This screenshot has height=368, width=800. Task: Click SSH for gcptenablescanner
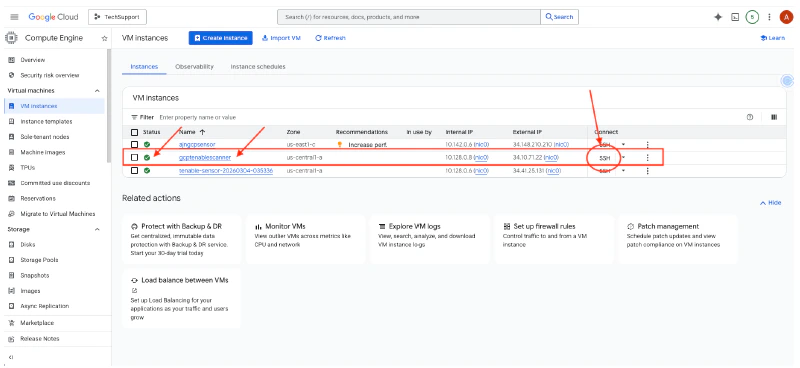[605, 158]
